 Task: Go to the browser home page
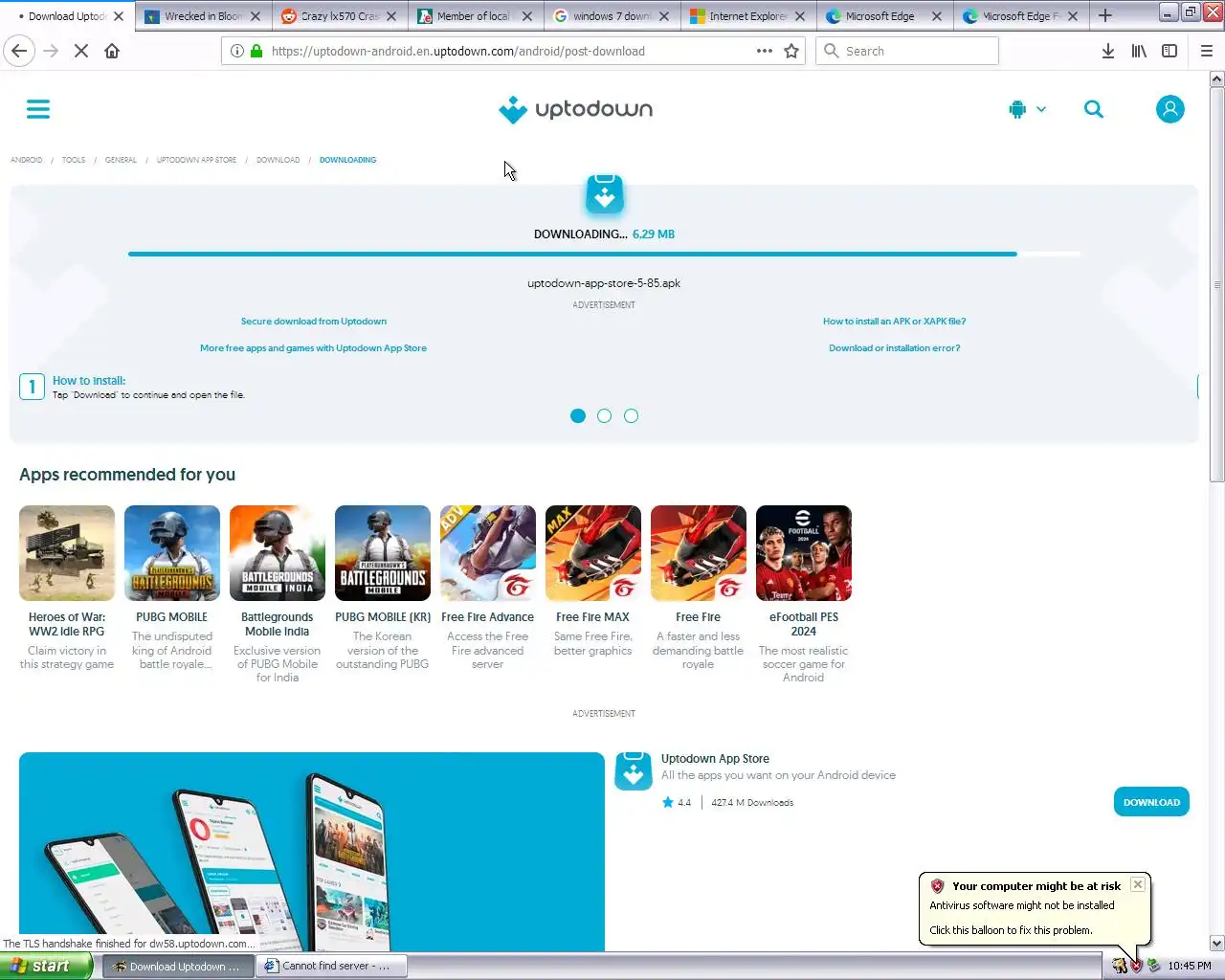(x=112, y=51)
